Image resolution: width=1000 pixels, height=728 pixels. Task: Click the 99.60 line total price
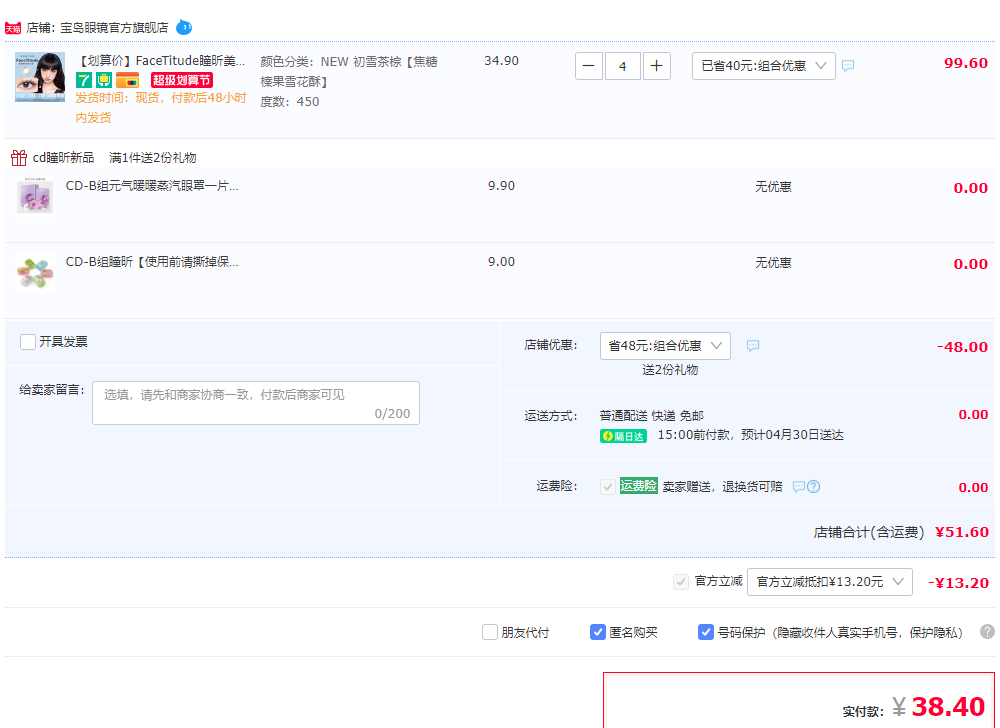966,63
